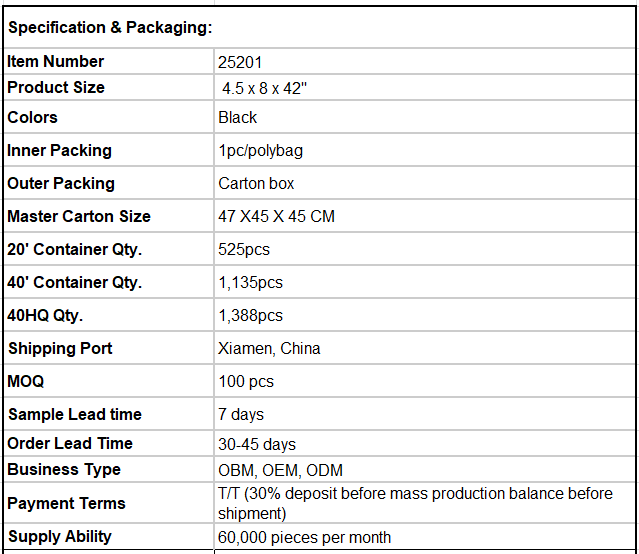Select the Shipping Port label cell
This screenshot has width=639, height=554.
click(109, 348)
